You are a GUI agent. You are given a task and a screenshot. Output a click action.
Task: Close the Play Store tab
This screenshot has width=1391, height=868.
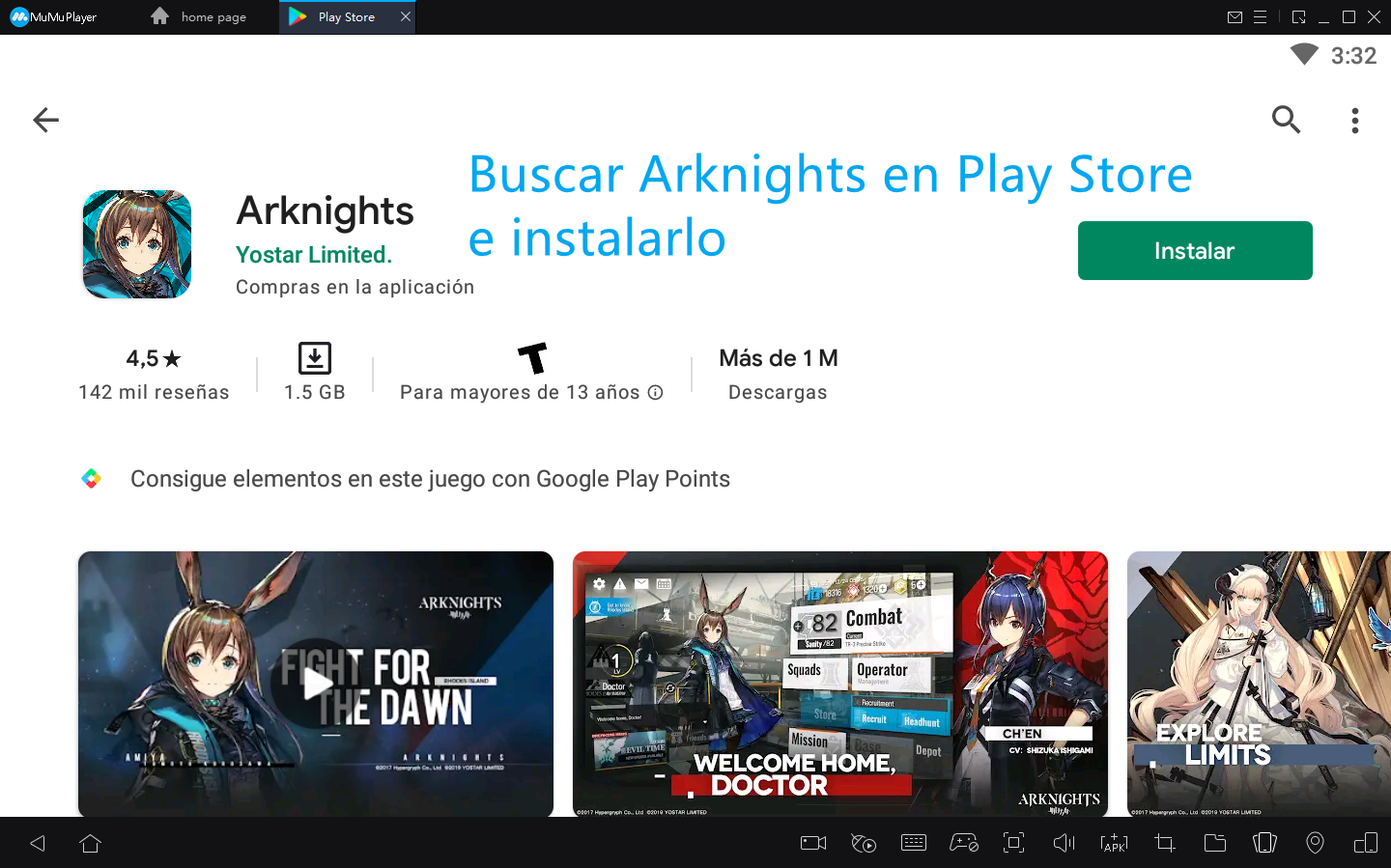[x=406, y=16]
